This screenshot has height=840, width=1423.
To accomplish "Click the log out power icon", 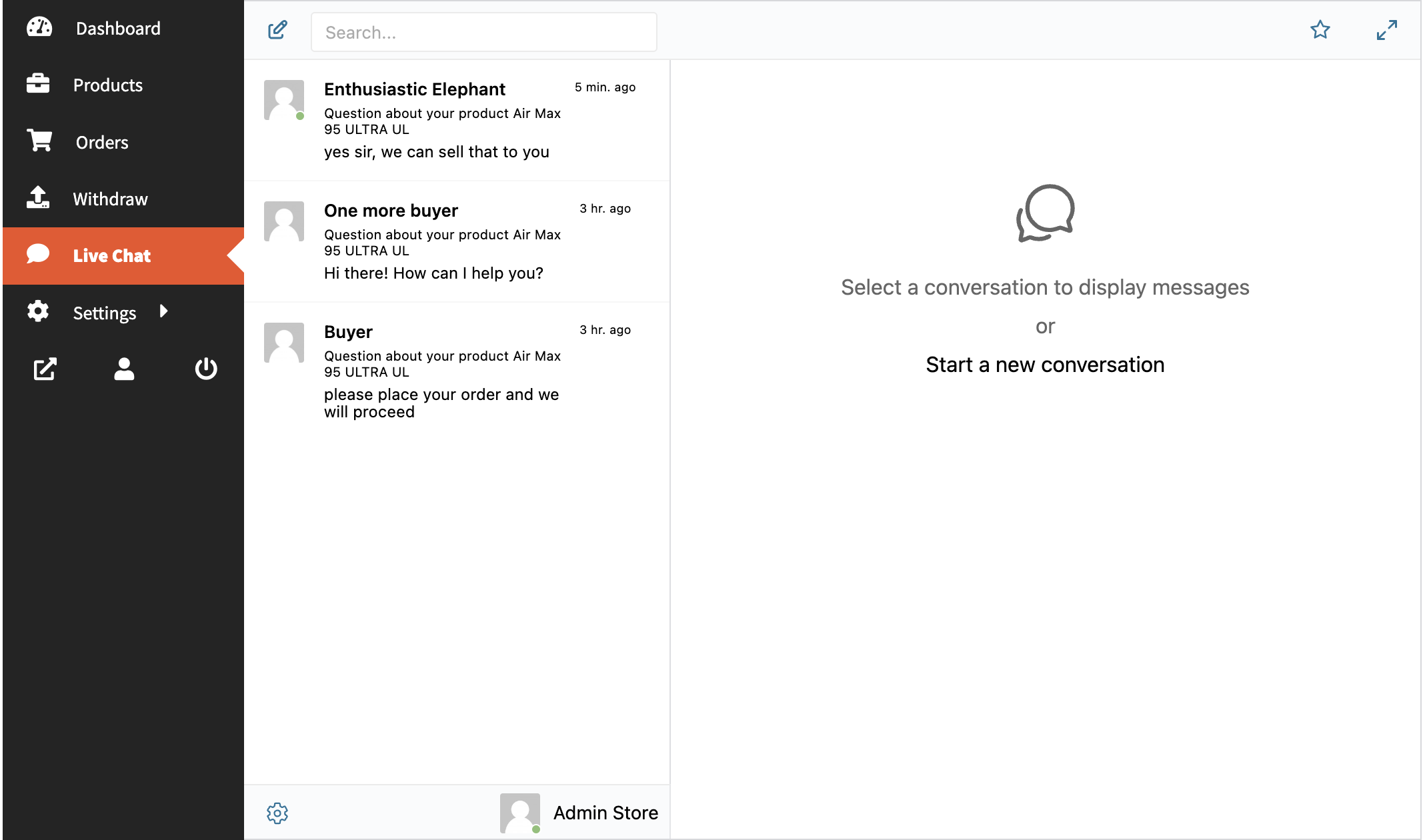I will pos(206,369).
